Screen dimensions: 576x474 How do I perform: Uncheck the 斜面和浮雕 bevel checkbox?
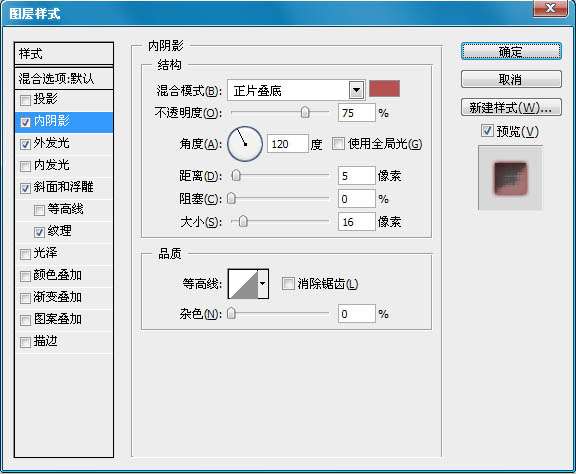coord(25,188)
